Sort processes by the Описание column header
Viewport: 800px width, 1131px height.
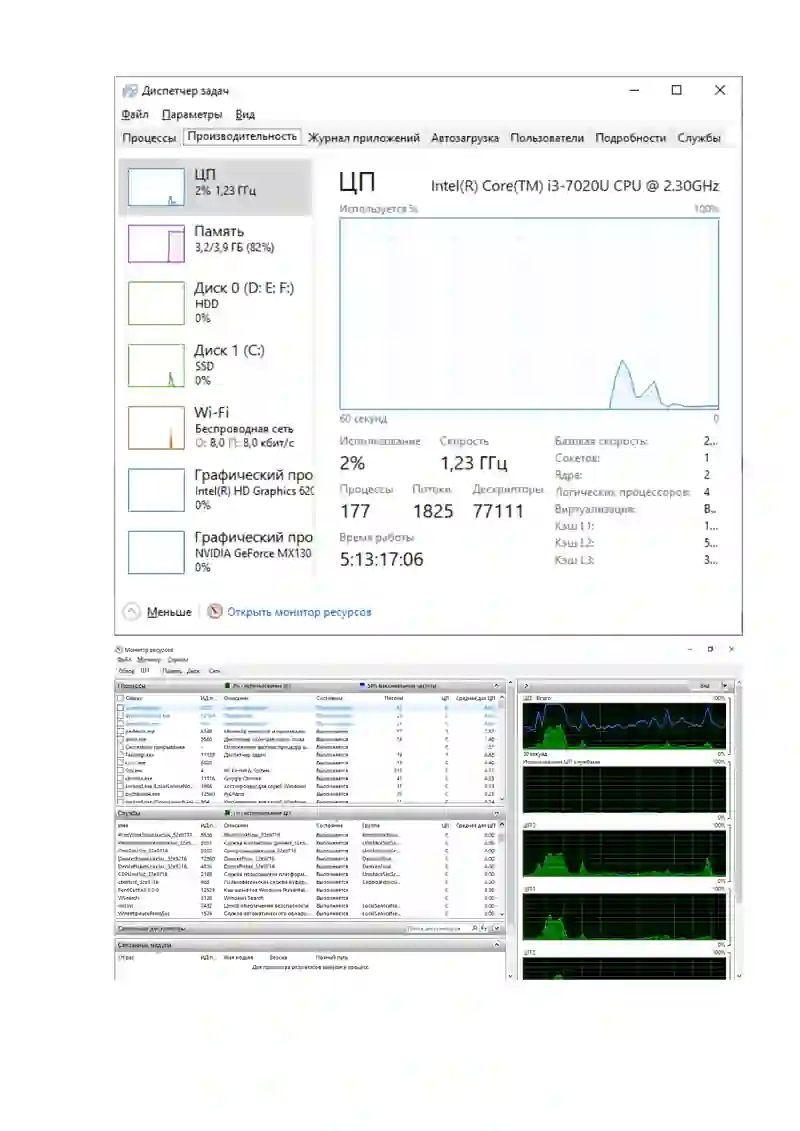click(x=235, y=698)
